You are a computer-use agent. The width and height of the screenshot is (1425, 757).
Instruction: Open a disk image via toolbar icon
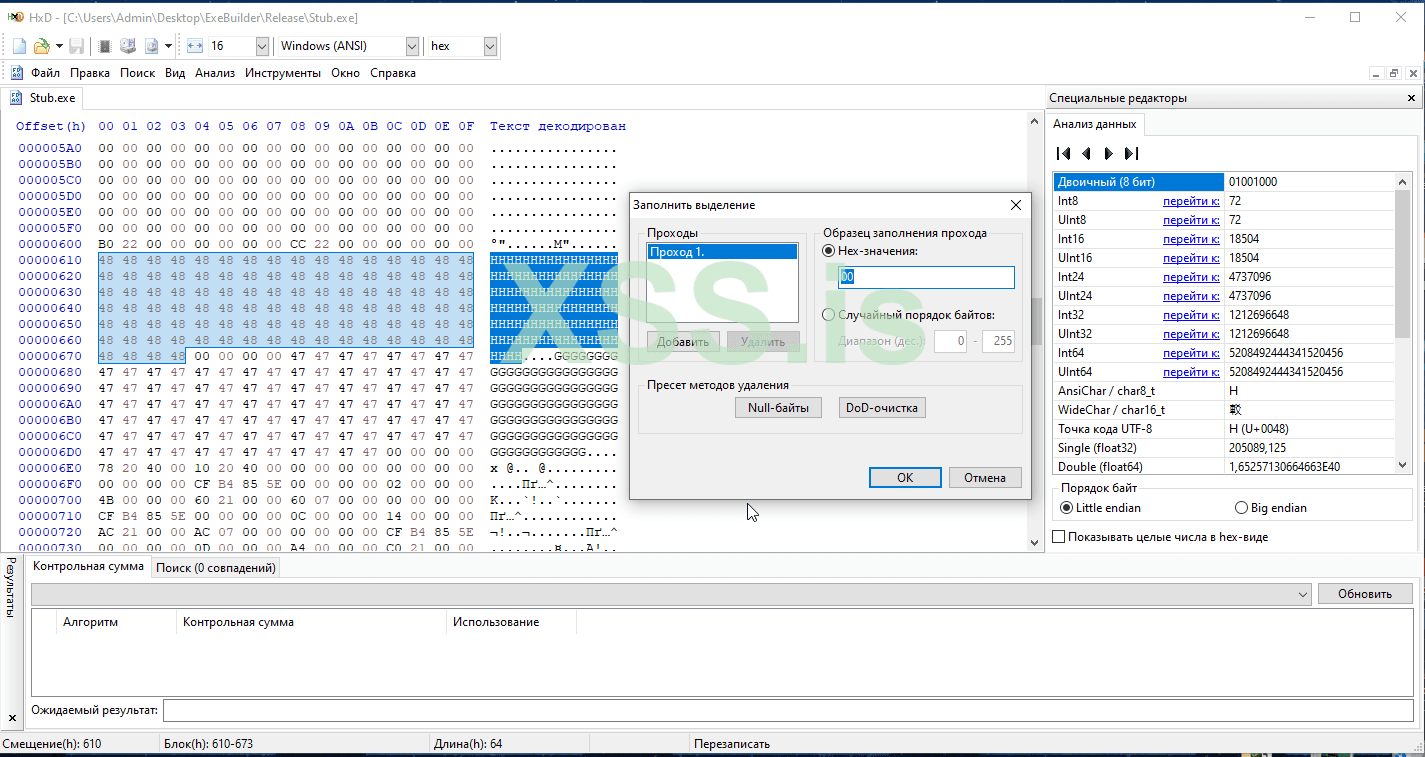point(151,46)
